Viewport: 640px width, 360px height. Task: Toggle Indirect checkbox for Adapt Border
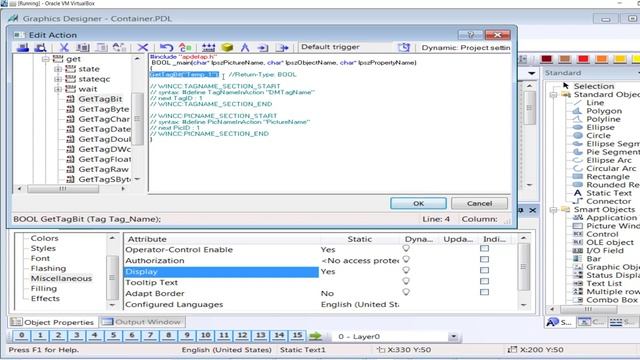(484, 292)
